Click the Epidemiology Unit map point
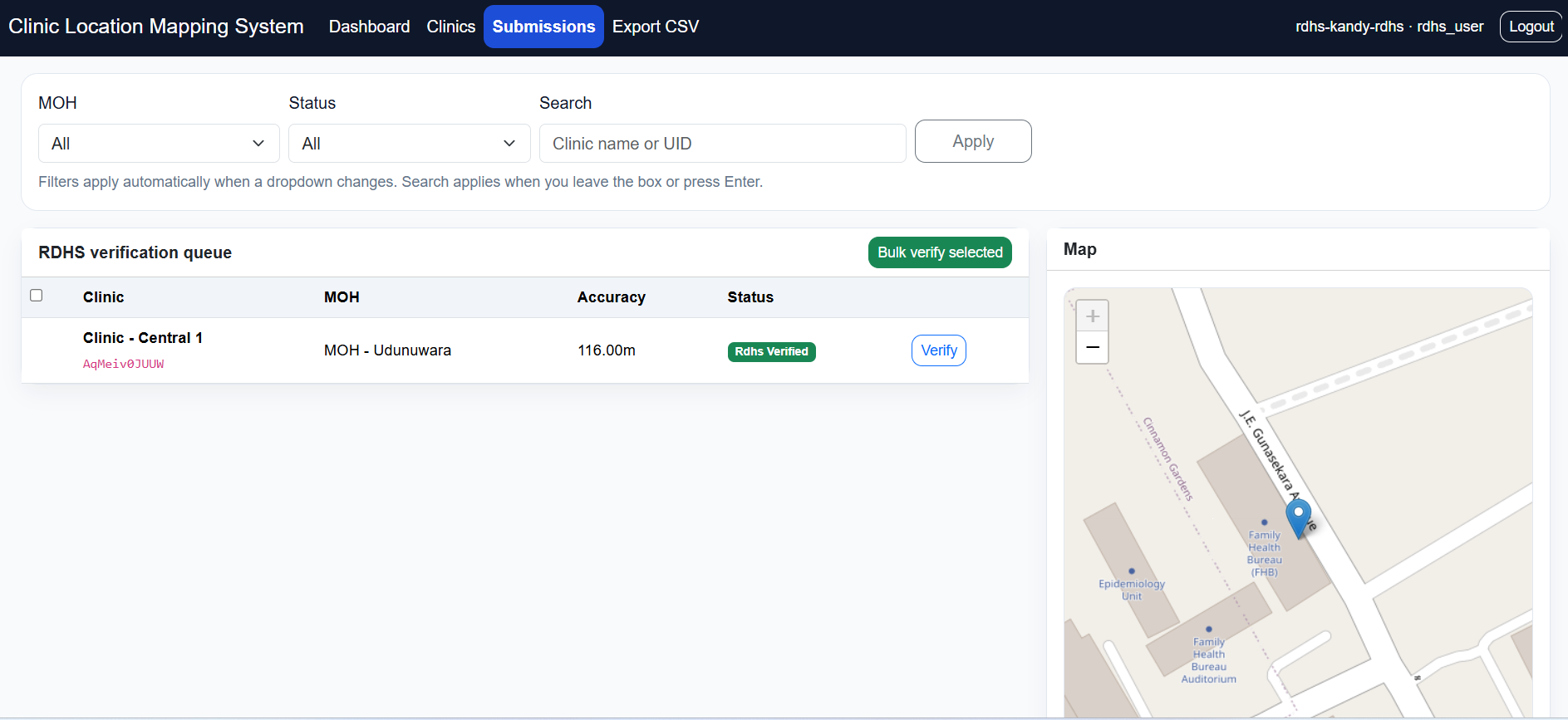Image resolution: width=1568 pixels, height=720 pixels. pyautogui.click(x=1132, y=571)
